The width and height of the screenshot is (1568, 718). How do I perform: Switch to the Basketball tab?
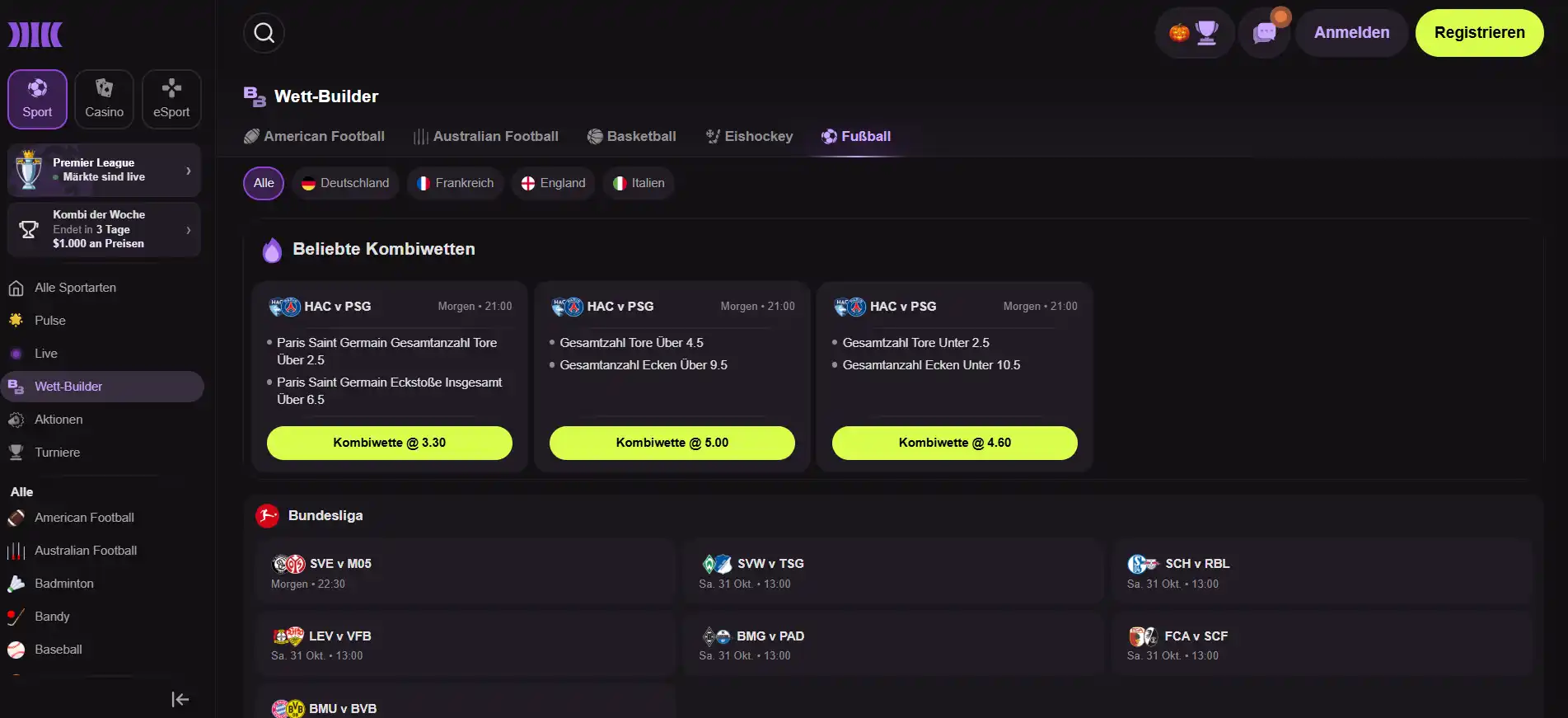[x=631, y=136]
